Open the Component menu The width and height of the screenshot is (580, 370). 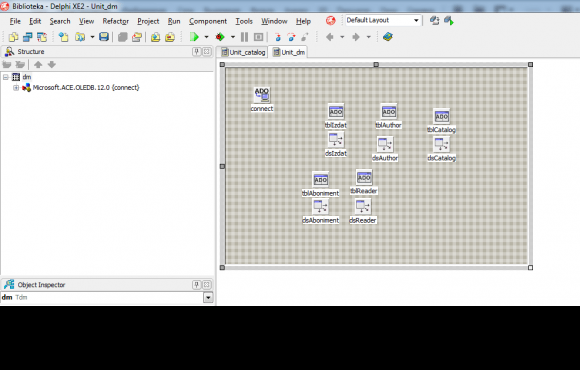[208, 21]
